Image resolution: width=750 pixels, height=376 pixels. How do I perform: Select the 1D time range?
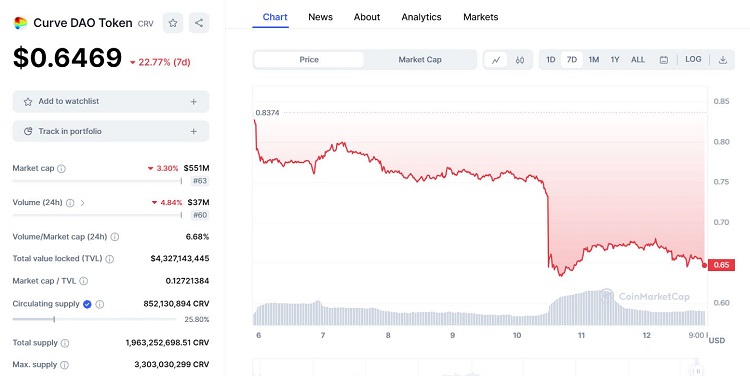coord(551,60)
